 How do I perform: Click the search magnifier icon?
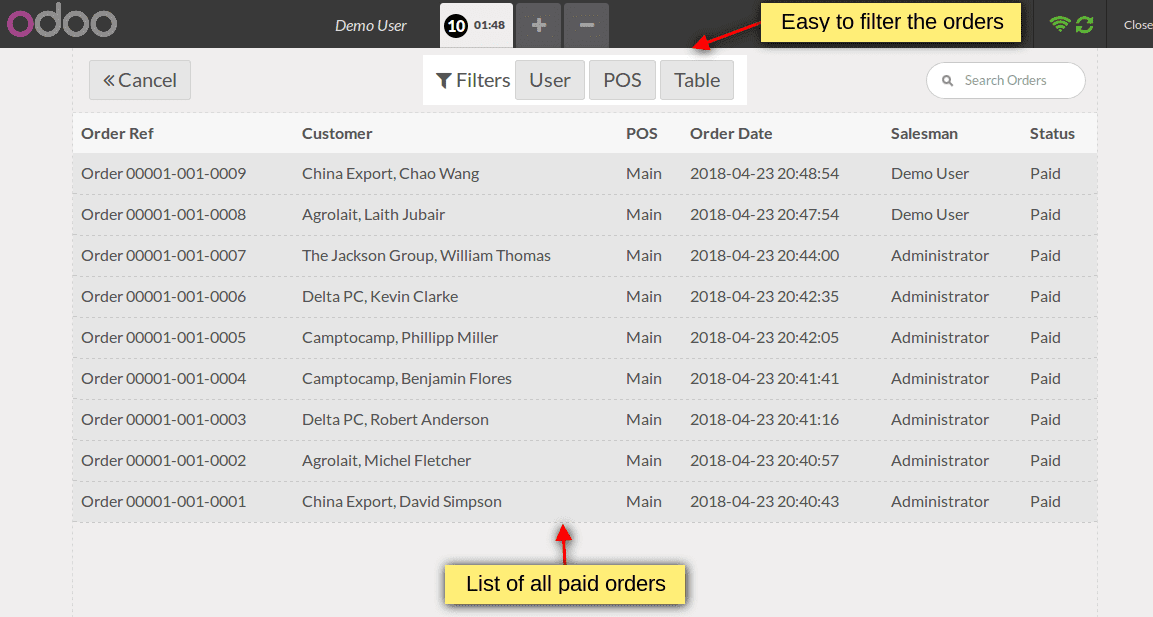coord(948,81)
